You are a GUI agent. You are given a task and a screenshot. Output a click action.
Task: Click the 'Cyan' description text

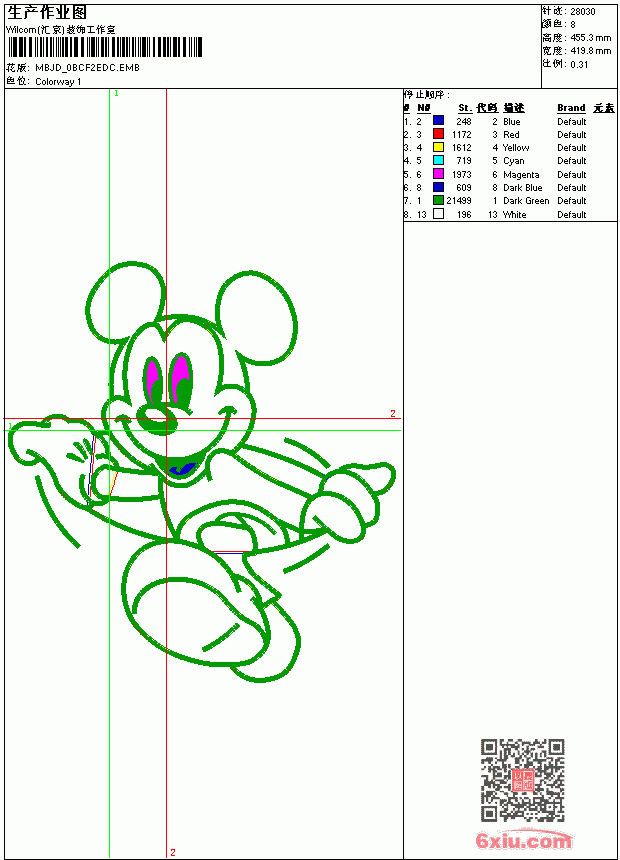point(514,161)
